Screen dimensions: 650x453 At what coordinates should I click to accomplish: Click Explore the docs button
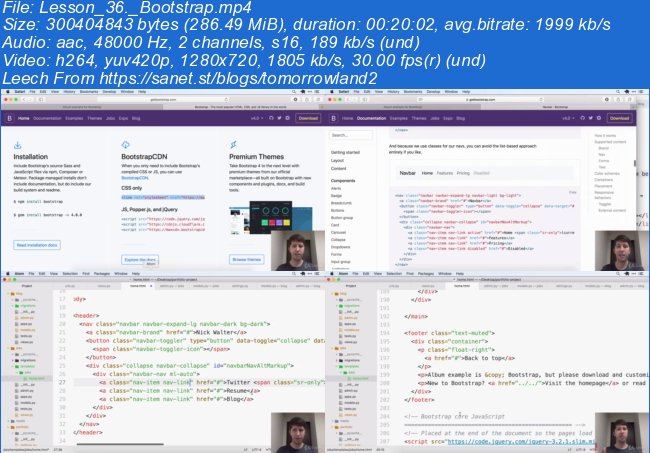coord(140,259)
